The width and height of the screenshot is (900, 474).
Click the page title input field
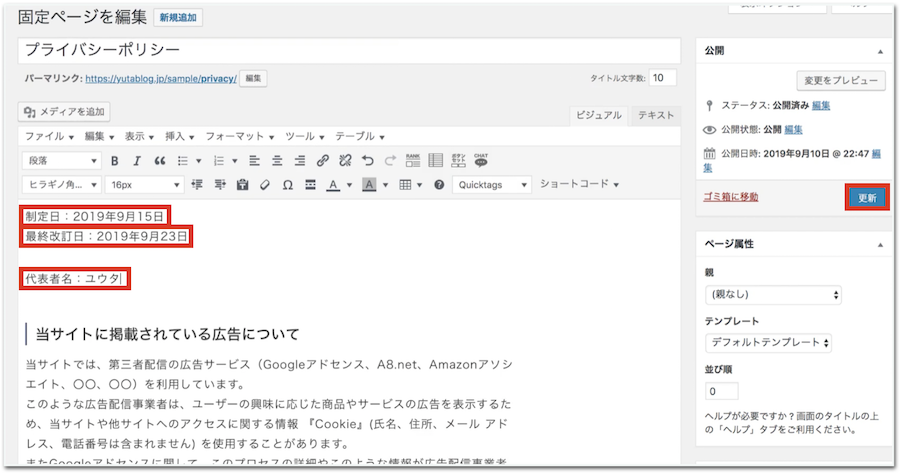pyautogui.click(x=348, y=50)
